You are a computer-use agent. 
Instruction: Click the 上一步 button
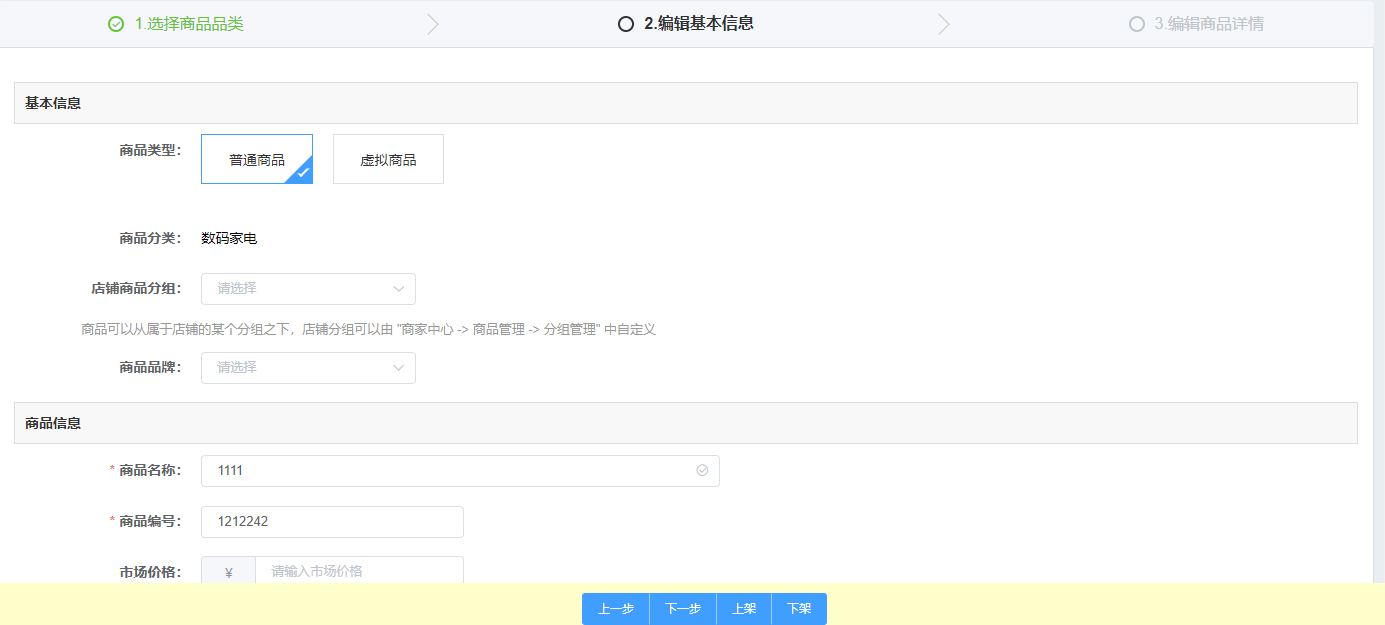(616, 609)
